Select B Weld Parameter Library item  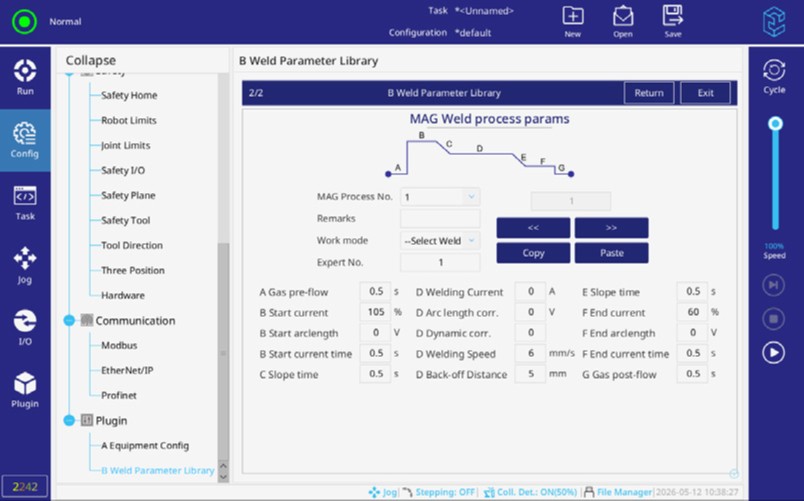[x=157, y=470]
